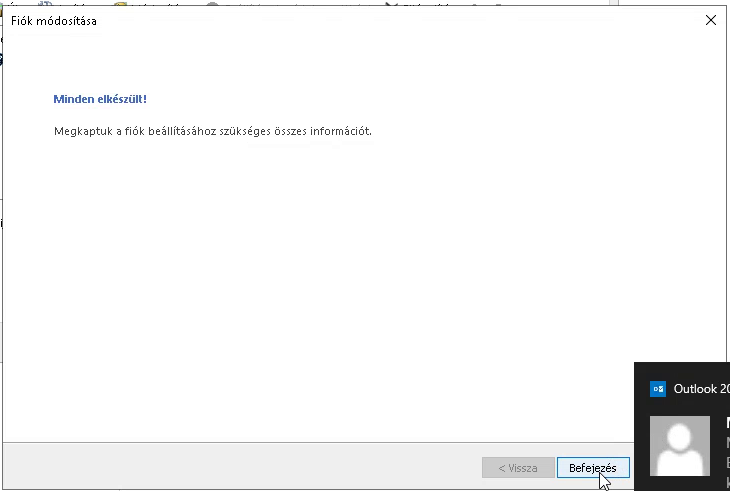Close the Fiók módosítása dialog
This screenshot has height=491, width=730.
(710, 20)
